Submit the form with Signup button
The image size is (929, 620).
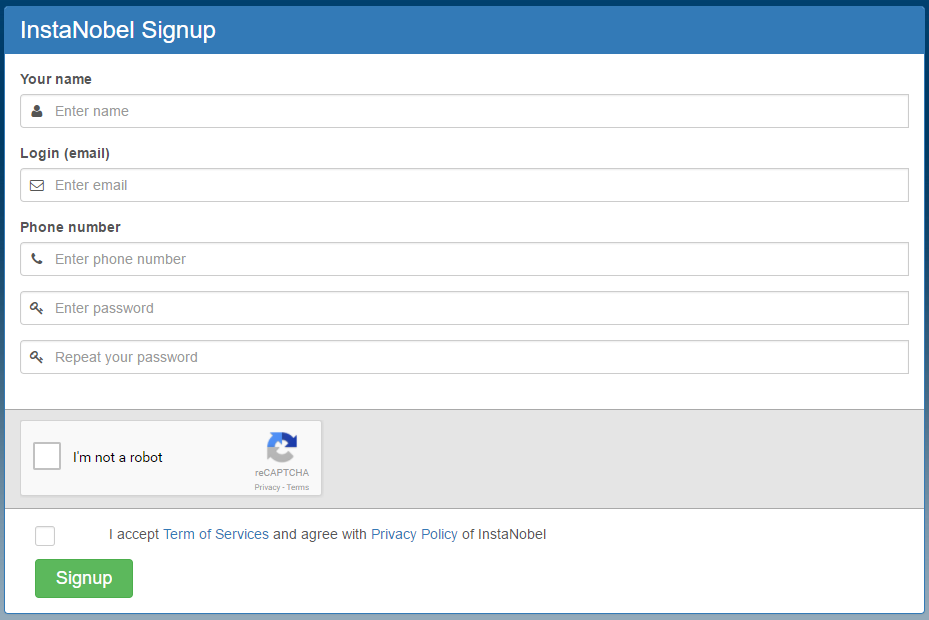pyautogui.click(x=84, y=579)
